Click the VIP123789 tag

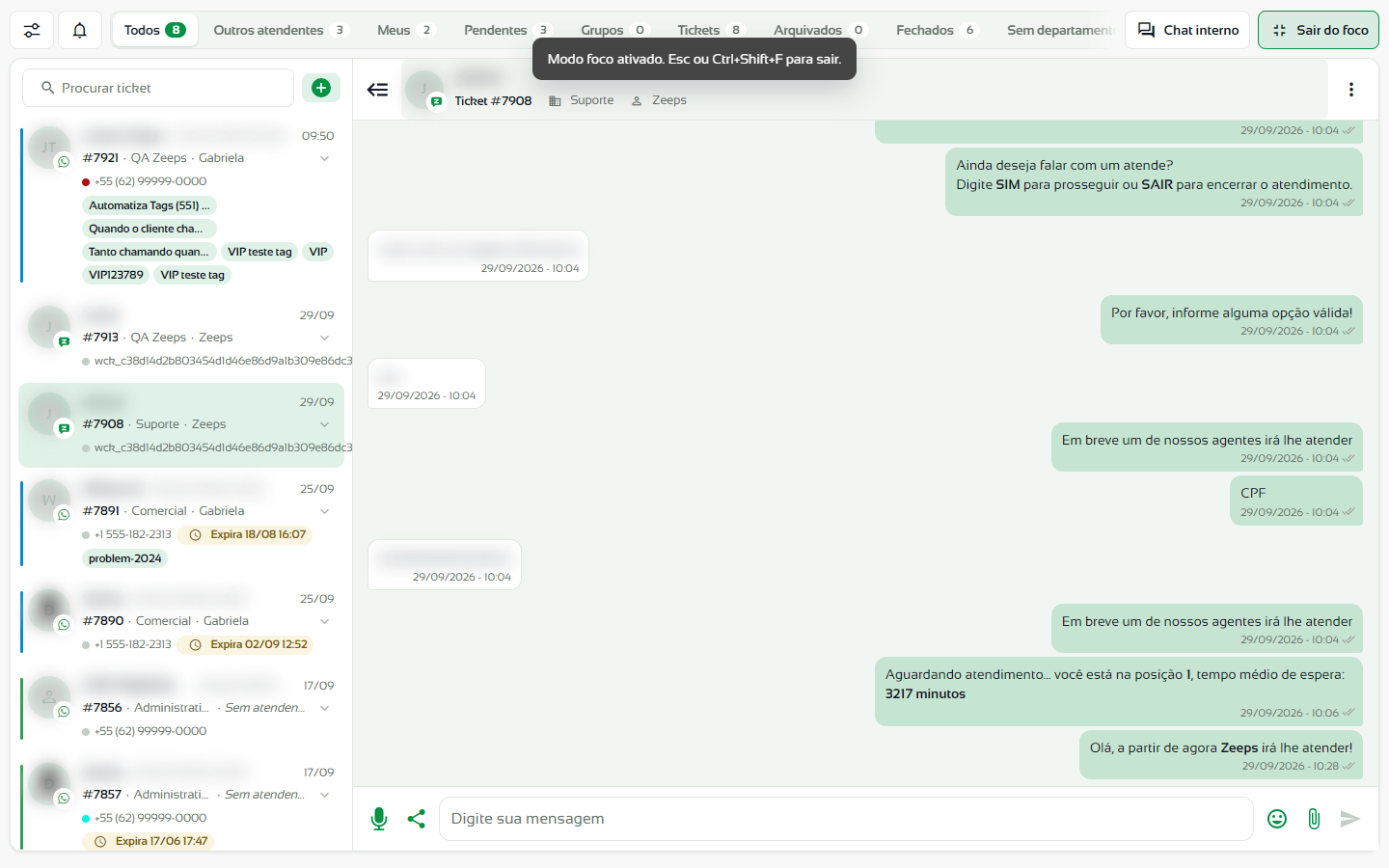[116, 275]
